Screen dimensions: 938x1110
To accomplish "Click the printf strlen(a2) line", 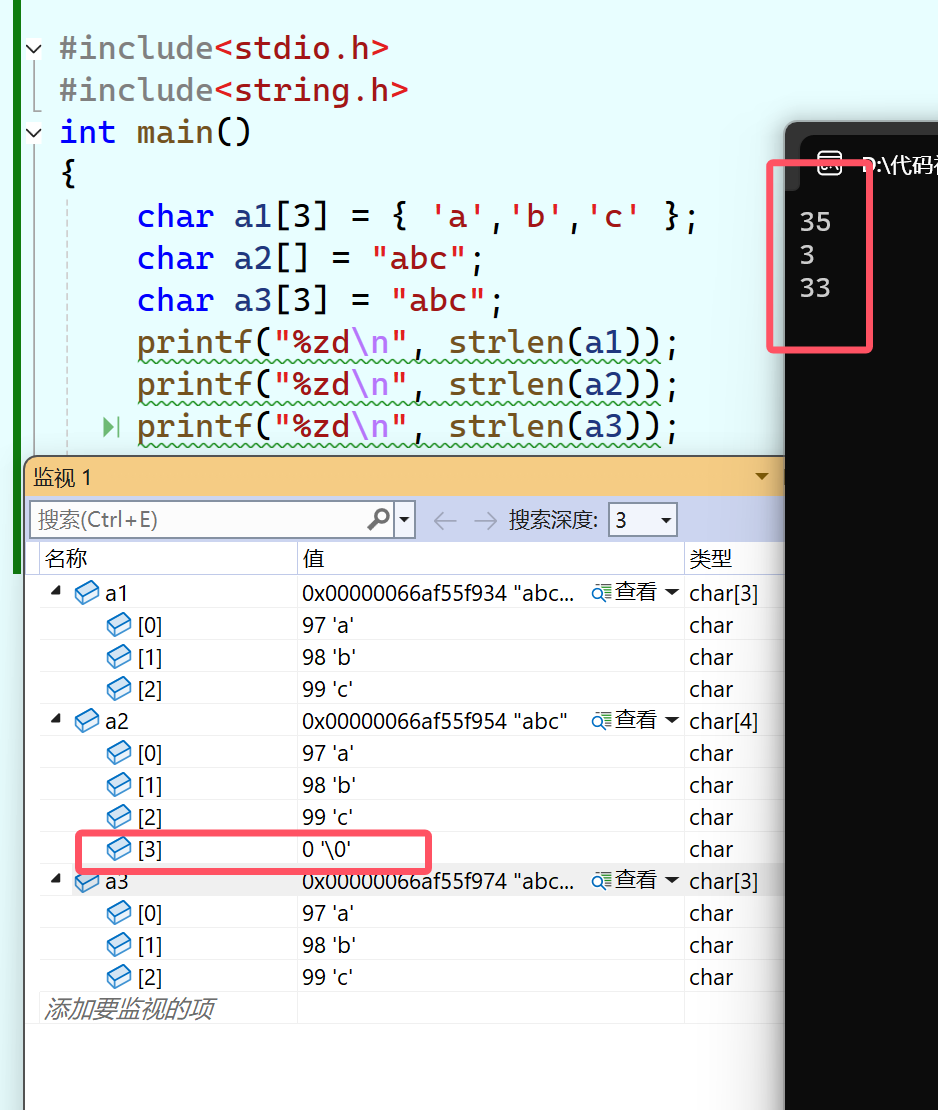I will point(407,385).
